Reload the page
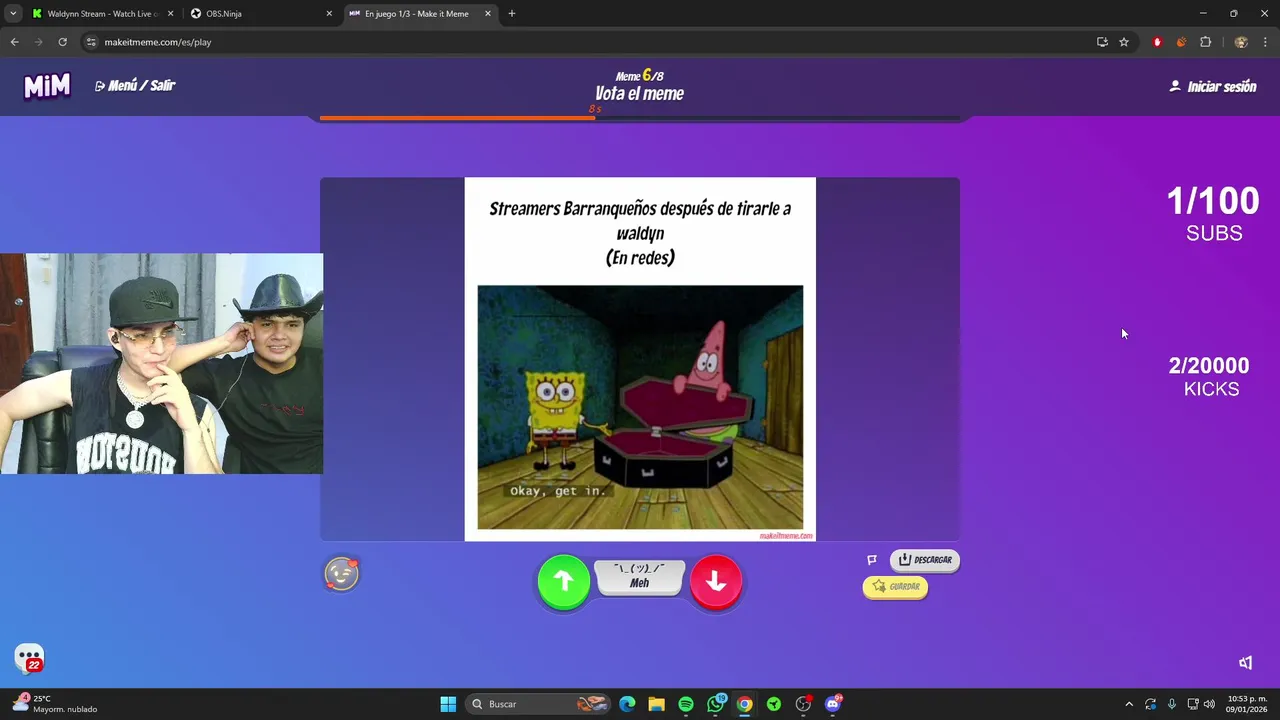Image resolution: width=1280 pixels, height=720 pixels. 62,42
